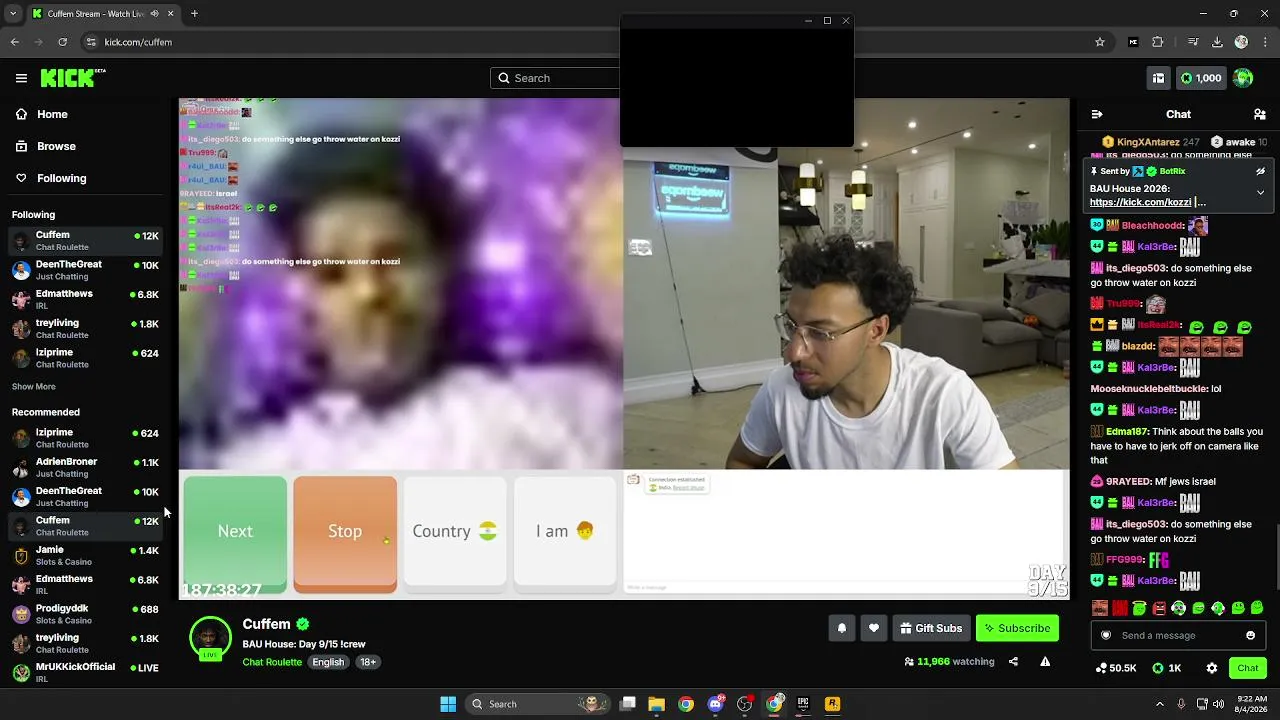Click Cuffem's streamer avatar
1280x720 pixels.
tap(210, 638)
